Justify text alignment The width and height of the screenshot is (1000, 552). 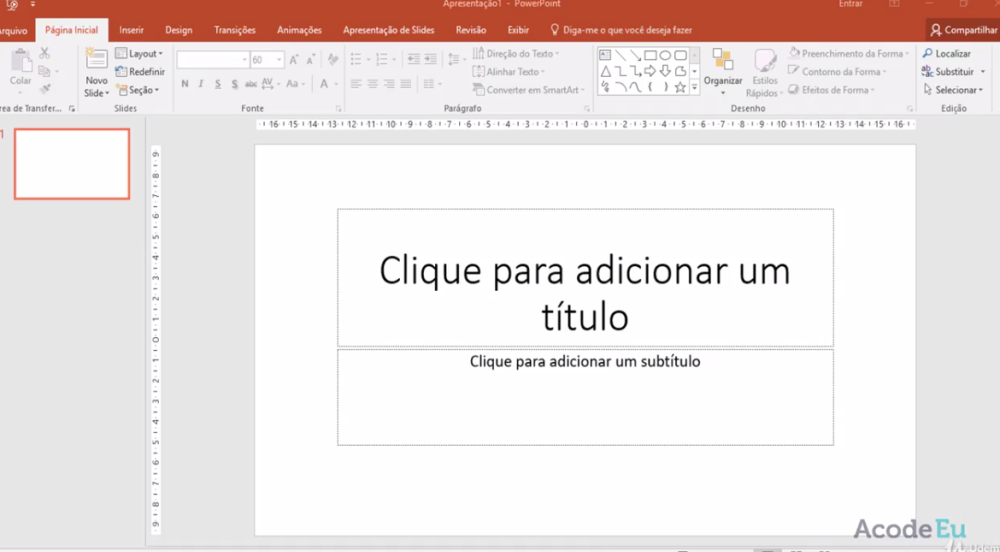point(406,84)
